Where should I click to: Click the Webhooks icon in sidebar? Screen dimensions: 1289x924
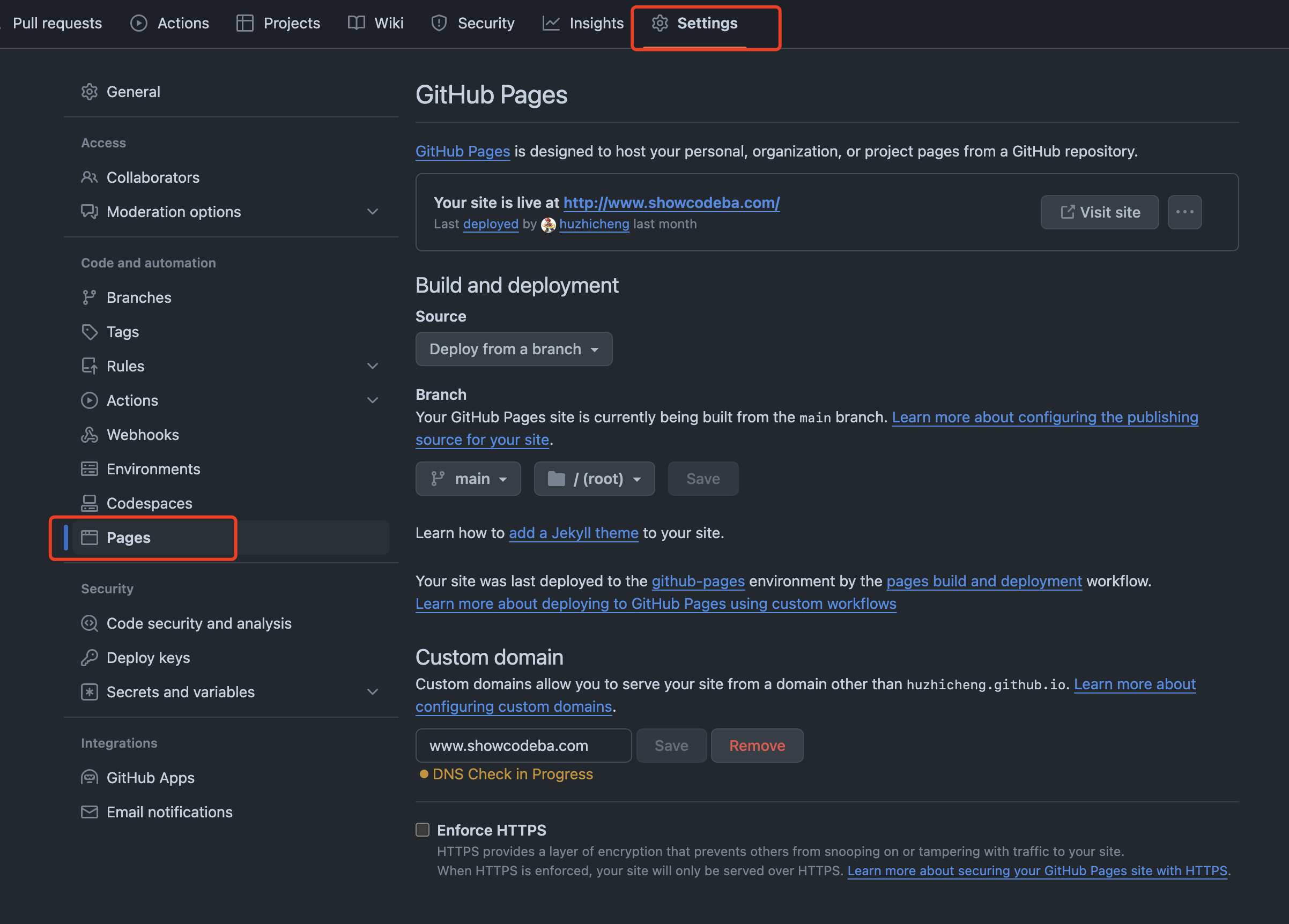89,435
